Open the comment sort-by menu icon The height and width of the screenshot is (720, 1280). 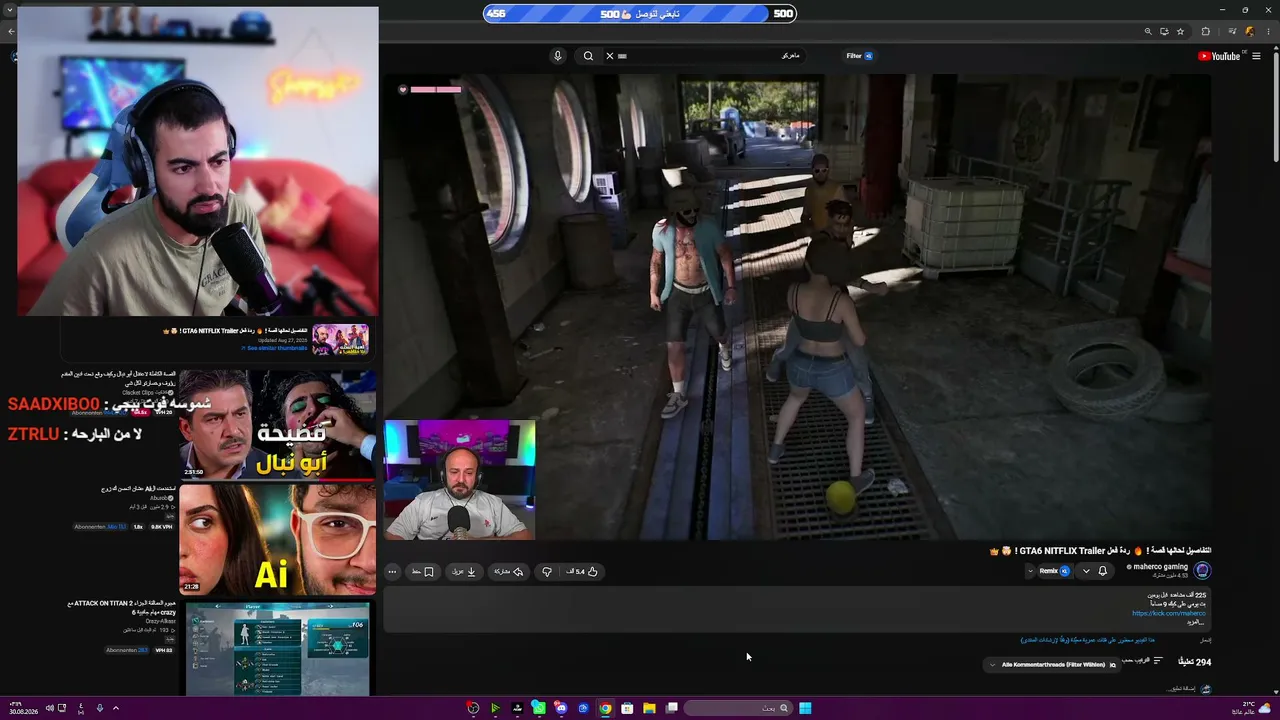click(1158, 660)
